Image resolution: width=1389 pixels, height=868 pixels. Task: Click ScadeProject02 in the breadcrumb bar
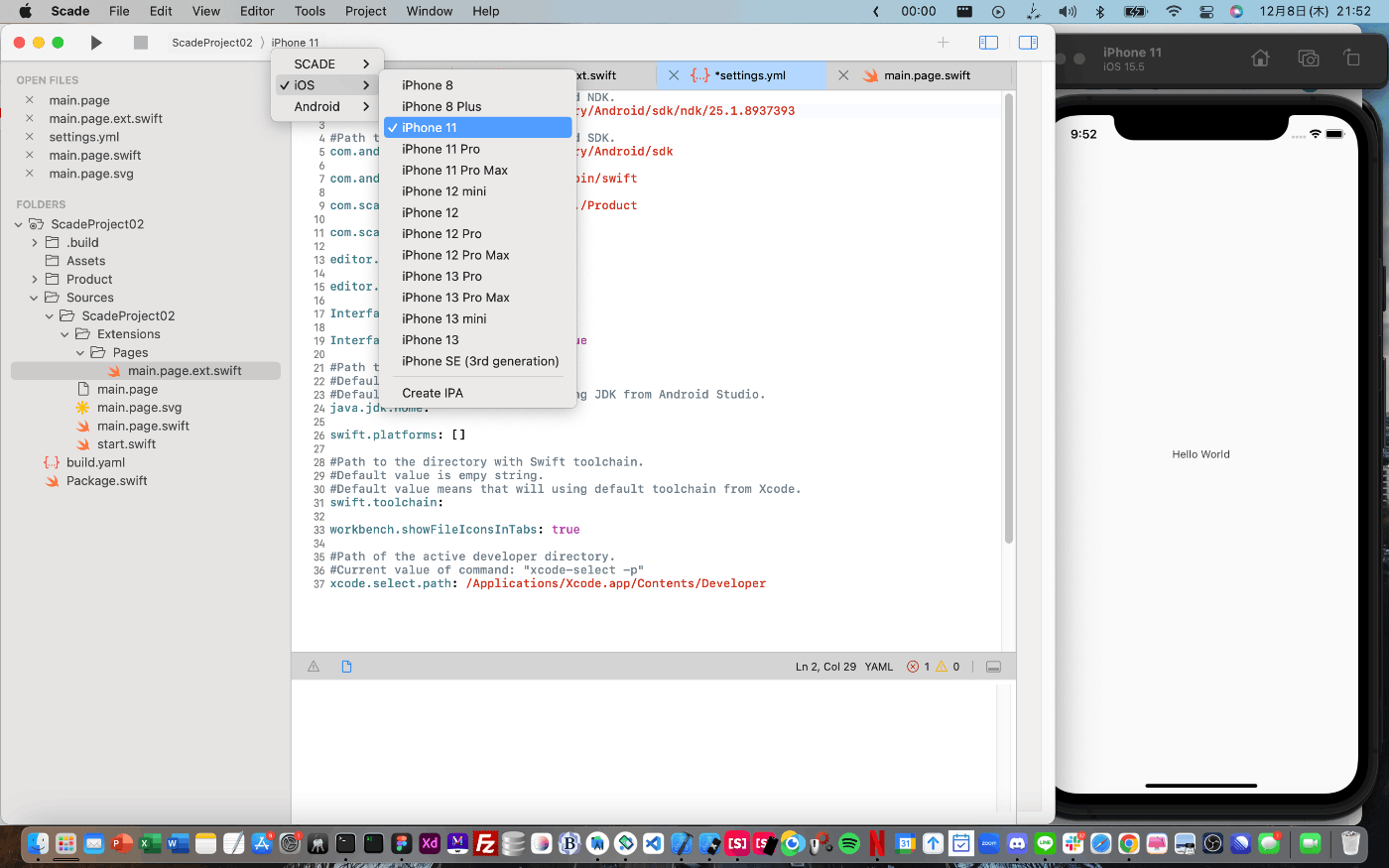pyautogui.click(x=211, y=43)
